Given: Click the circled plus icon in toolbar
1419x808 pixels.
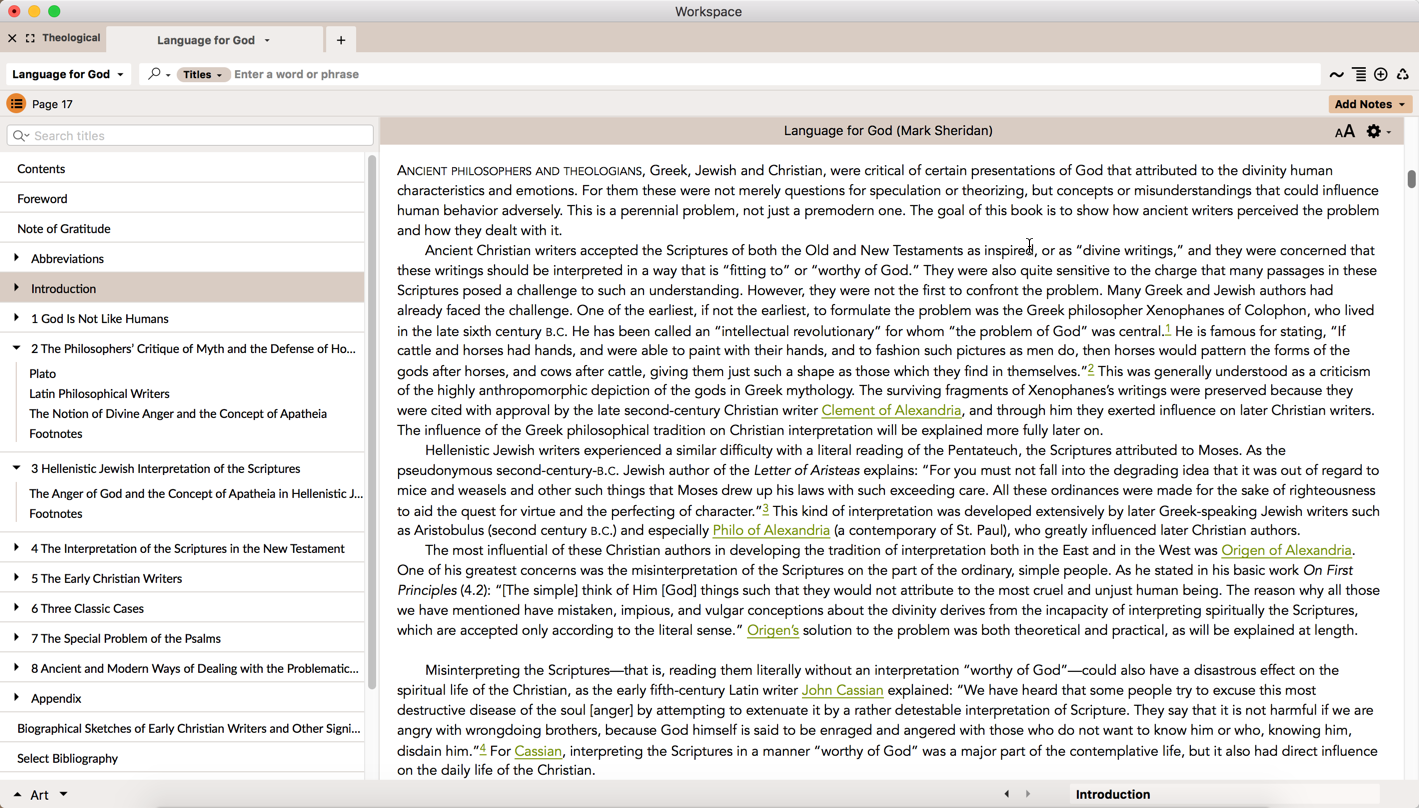Looking at the screenshot, I should 1381,75.
